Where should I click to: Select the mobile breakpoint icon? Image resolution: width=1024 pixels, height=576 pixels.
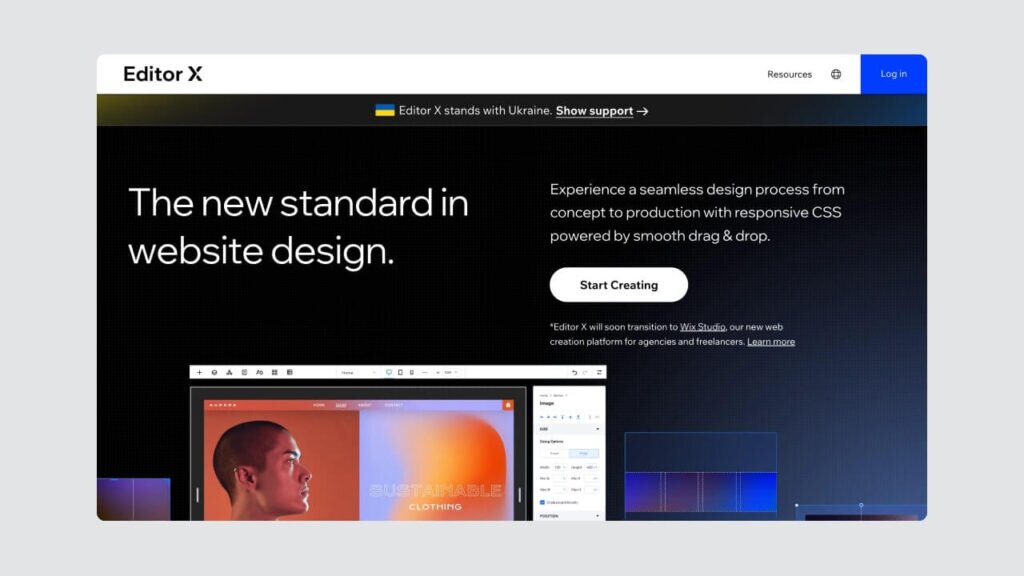click(411, 372)
